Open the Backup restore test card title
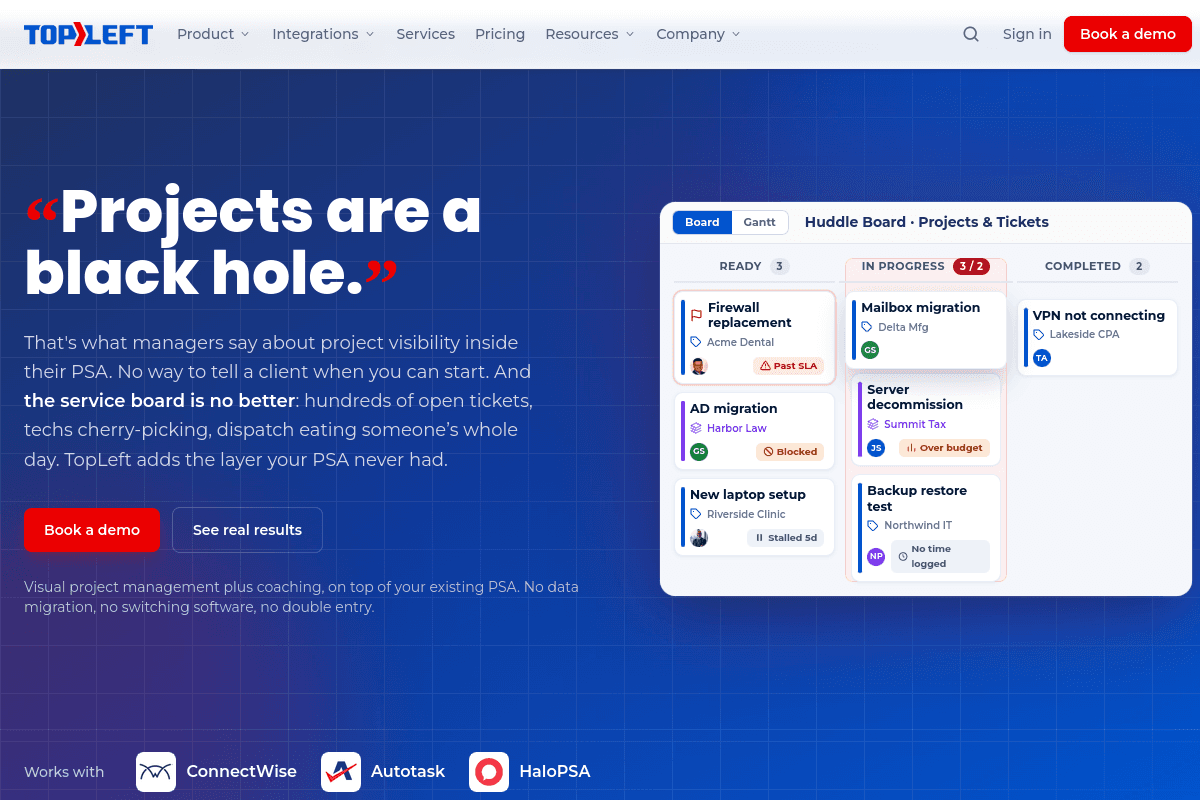Screen dimensions: 1200x800 click(917, 498)
